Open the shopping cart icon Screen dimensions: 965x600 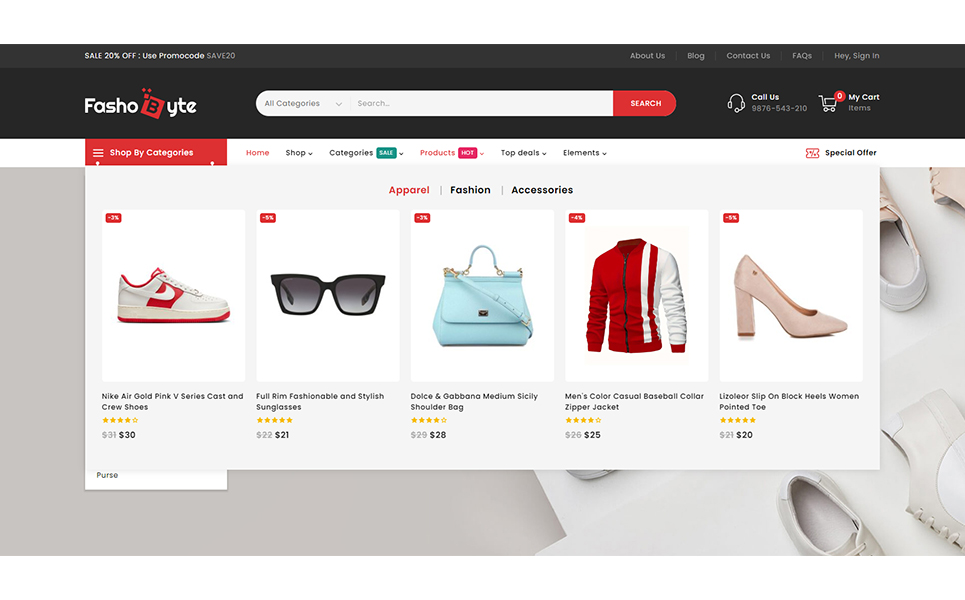(x=828, y=103)
